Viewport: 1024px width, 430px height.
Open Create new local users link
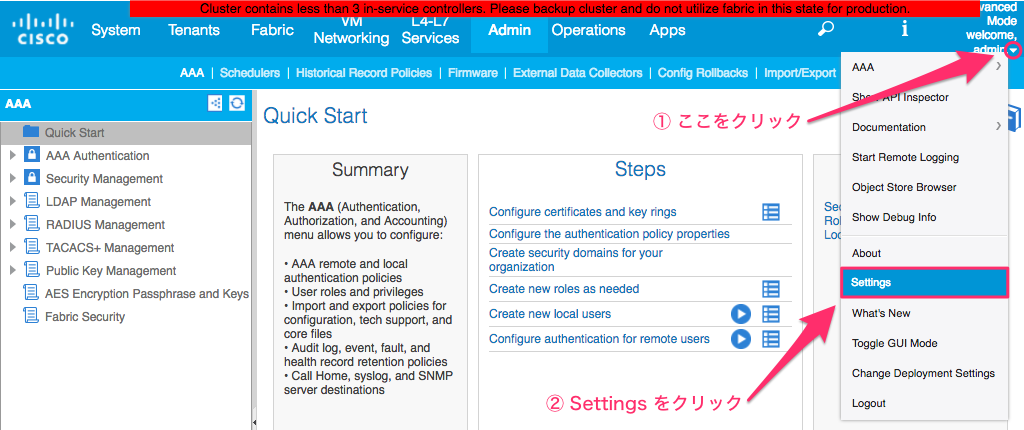(x=550, y=314)
